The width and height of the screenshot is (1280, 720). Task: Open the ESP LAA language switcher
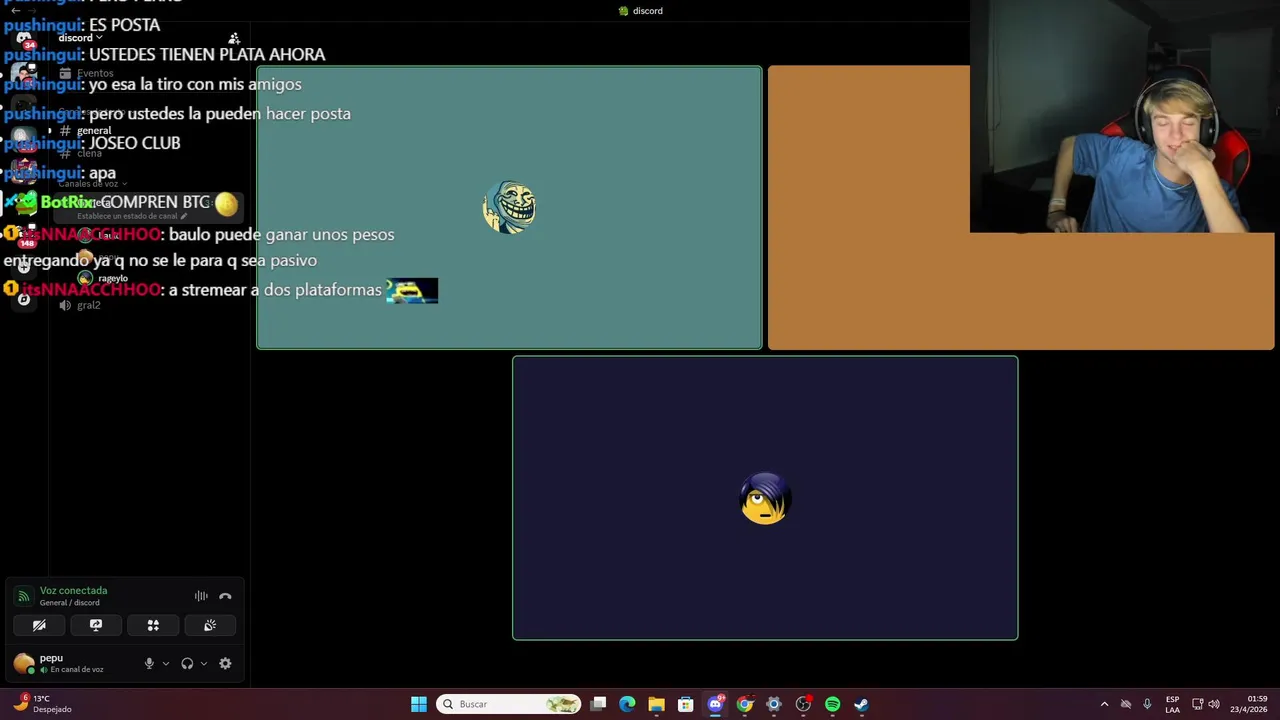1172,704
